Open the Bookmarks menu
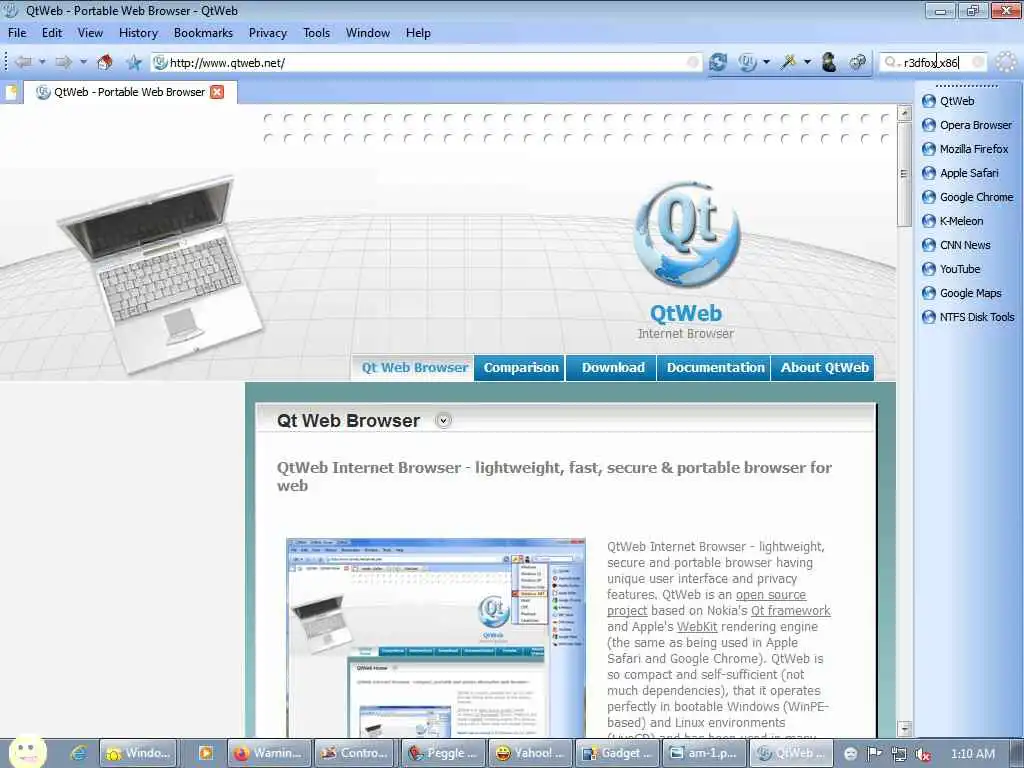Viewport: 1024px width, 768px height. (203, 33)
